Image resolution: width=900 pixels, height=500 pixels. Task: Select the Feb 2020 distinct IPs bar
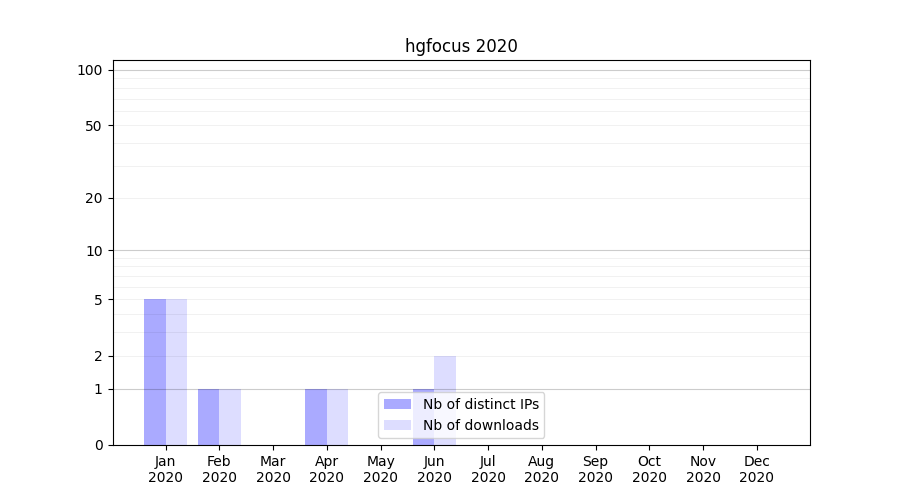click(x=208, y=417)
